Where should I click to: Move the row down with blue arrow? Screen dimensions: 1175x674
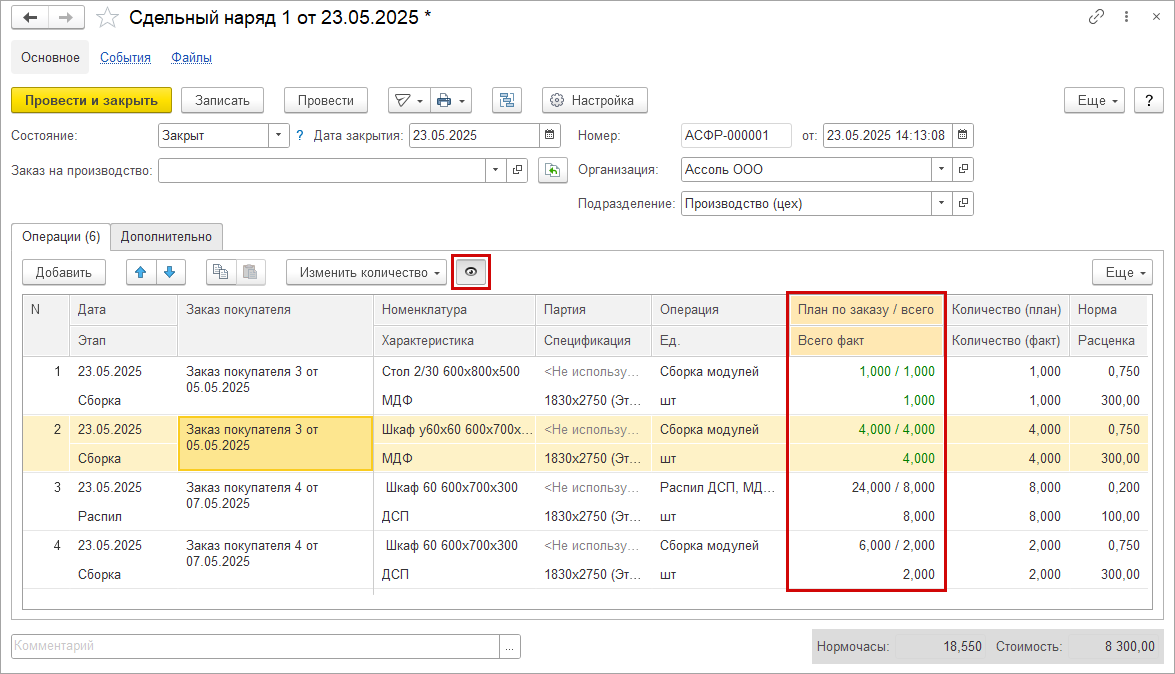(x=170, y=272)
